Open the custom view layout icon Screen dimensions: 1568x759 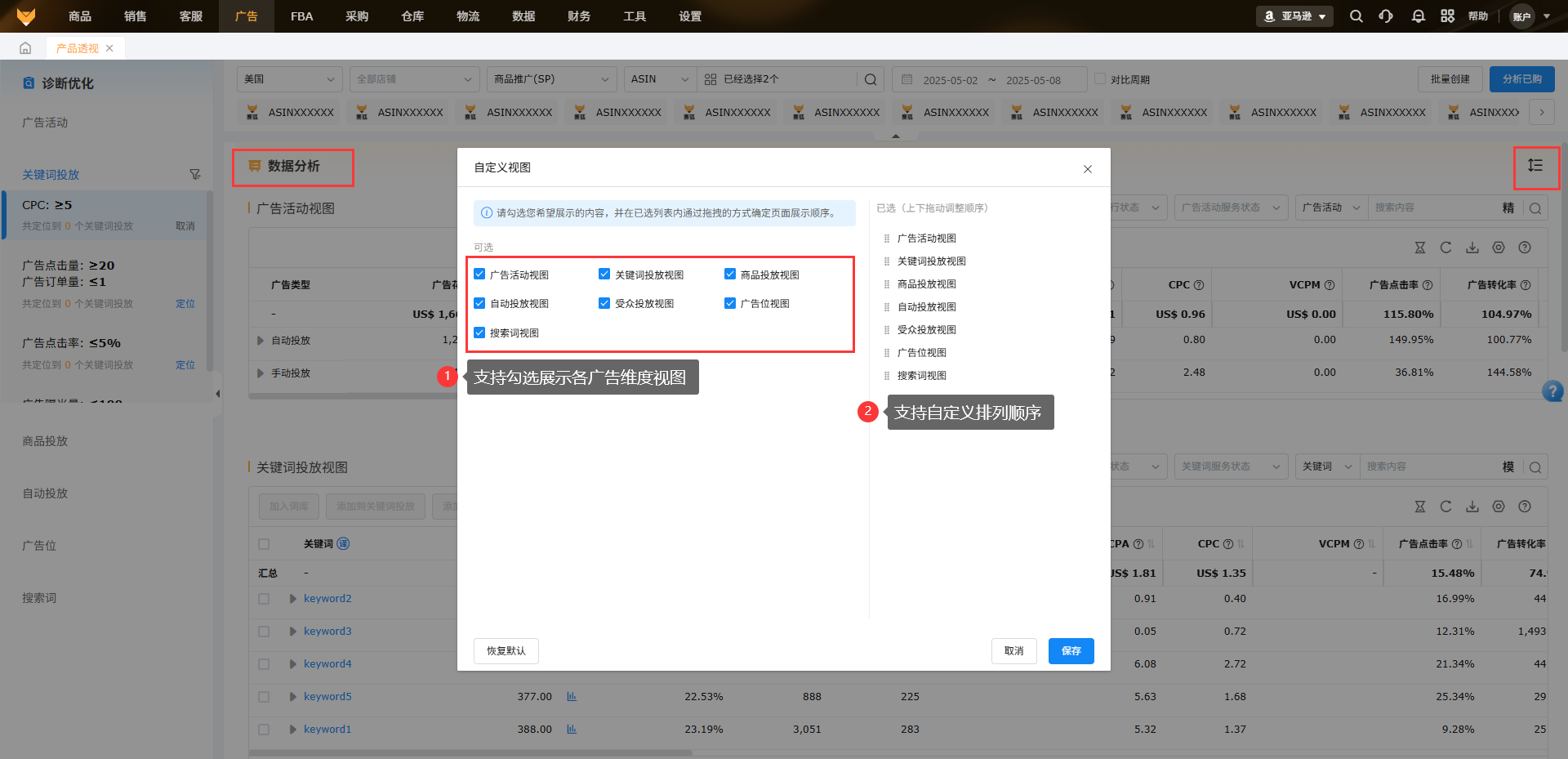1535,166
